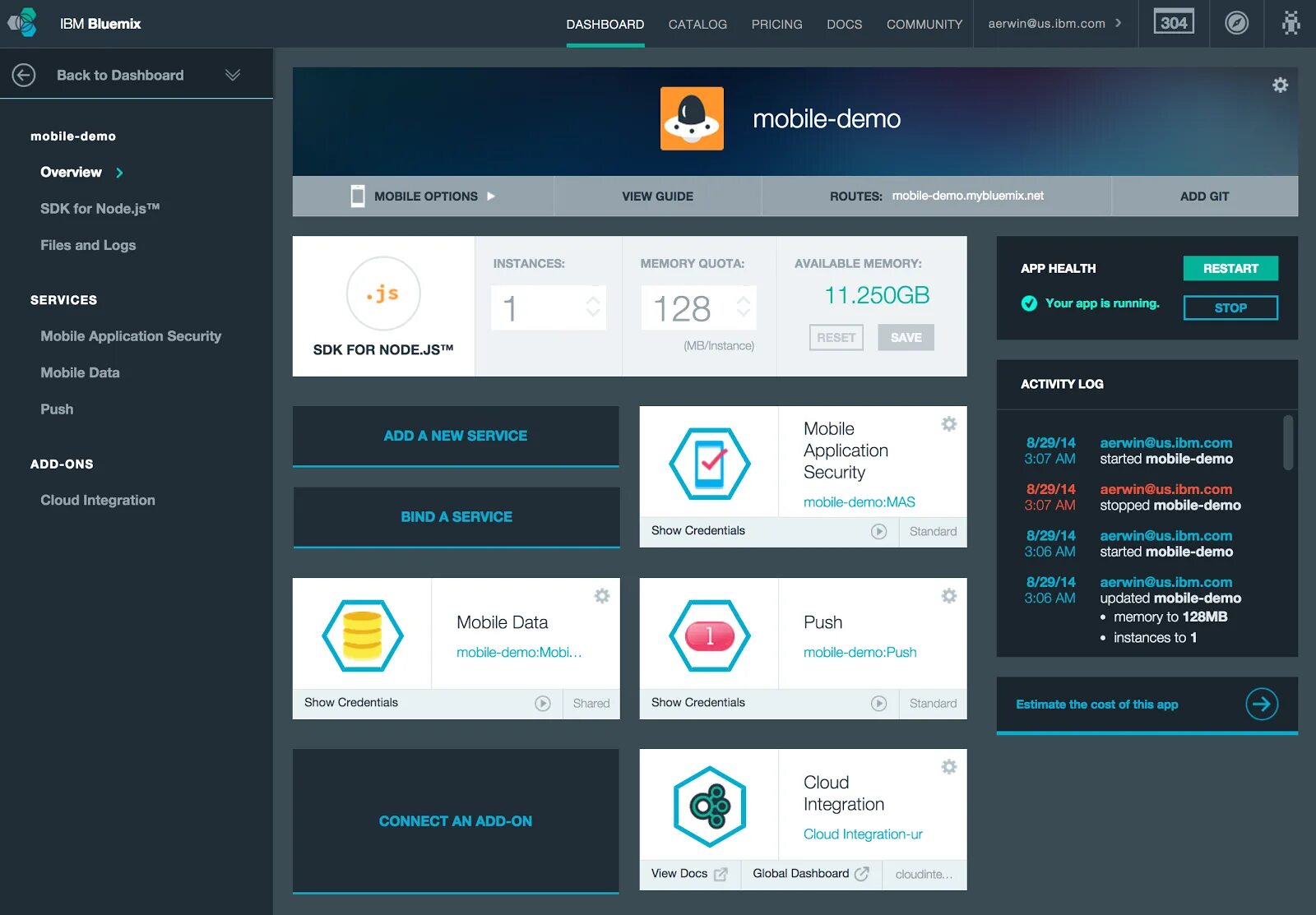Open Mobile Application Security settings gear

point(948,424)
